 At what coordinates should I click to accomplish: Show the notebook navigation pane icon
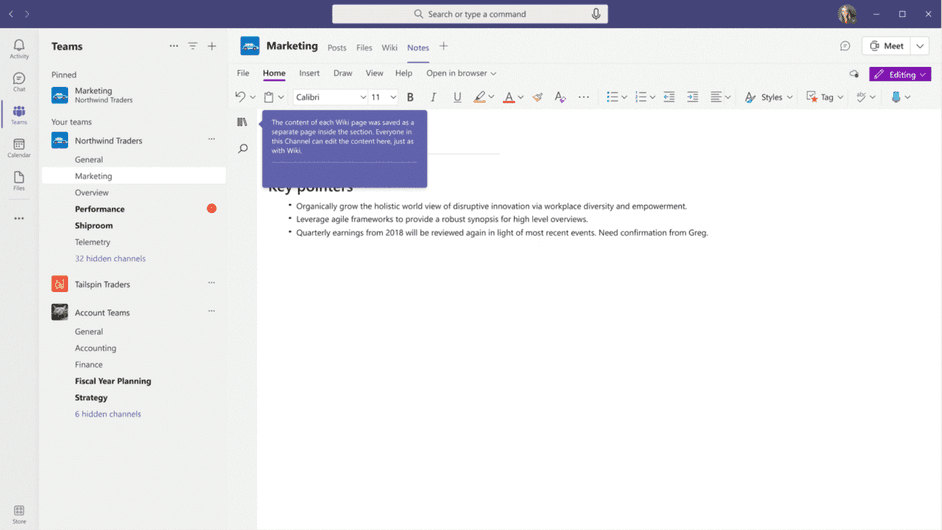click(x=242, y=122)
